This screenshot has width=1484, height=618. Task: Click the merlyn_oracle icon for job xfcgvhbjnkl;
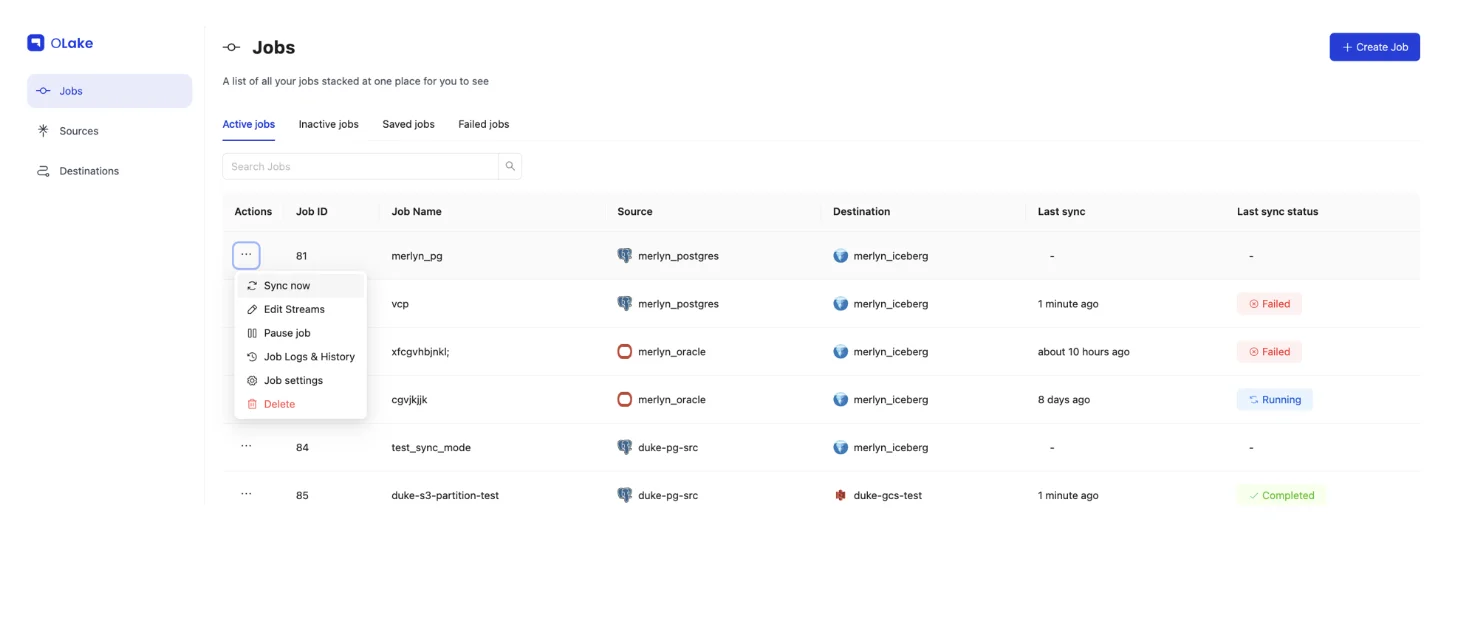coord(625,352)
